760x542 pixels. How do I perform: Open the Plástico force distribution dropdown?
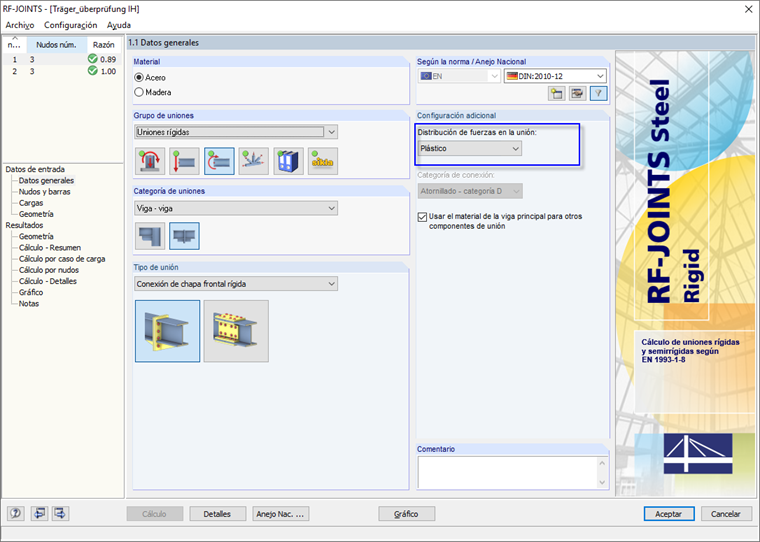(470, 148)
